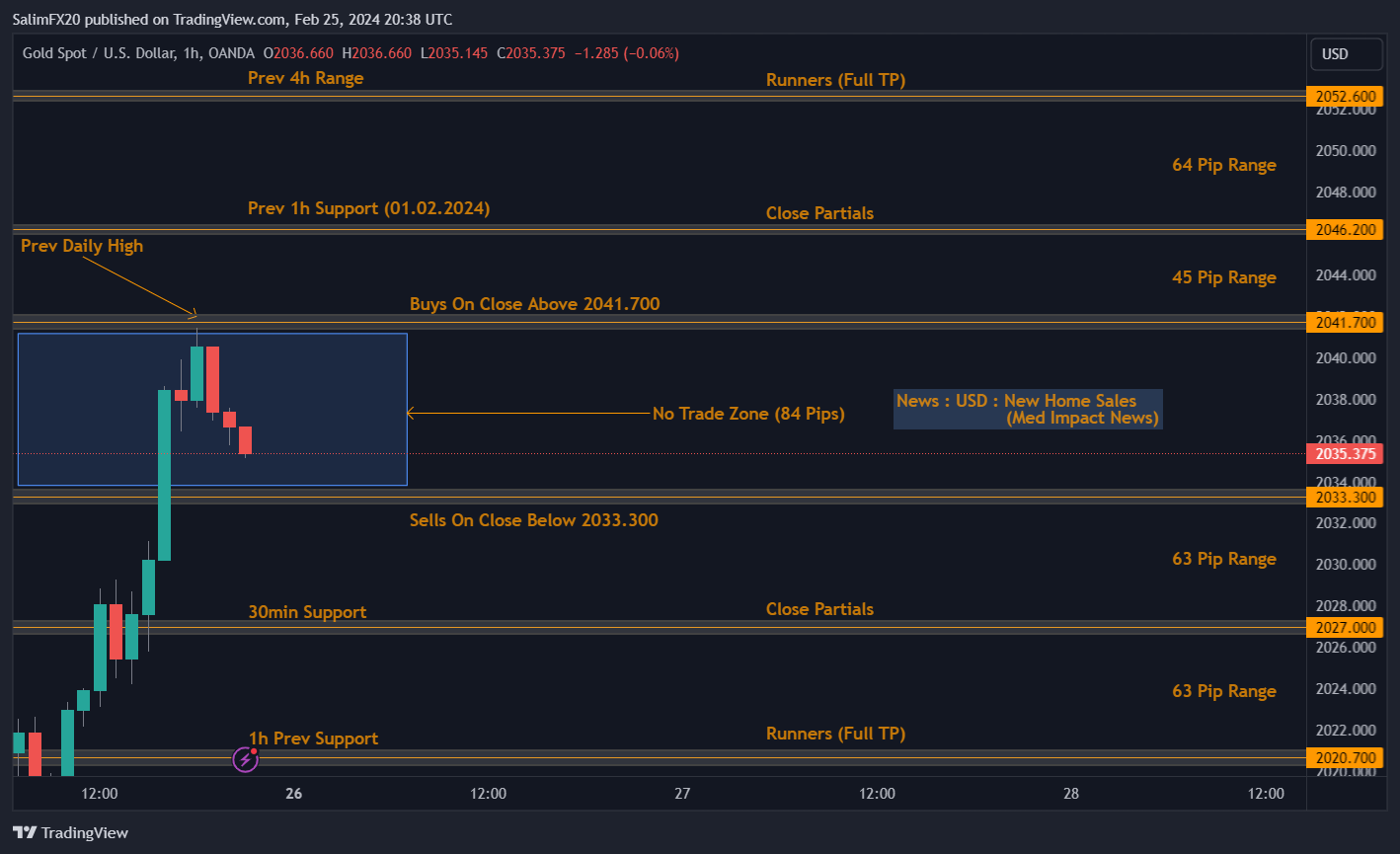Click the SalimFX20 published header text
The width and height of the screenshot is (1400, 854).
232,19
